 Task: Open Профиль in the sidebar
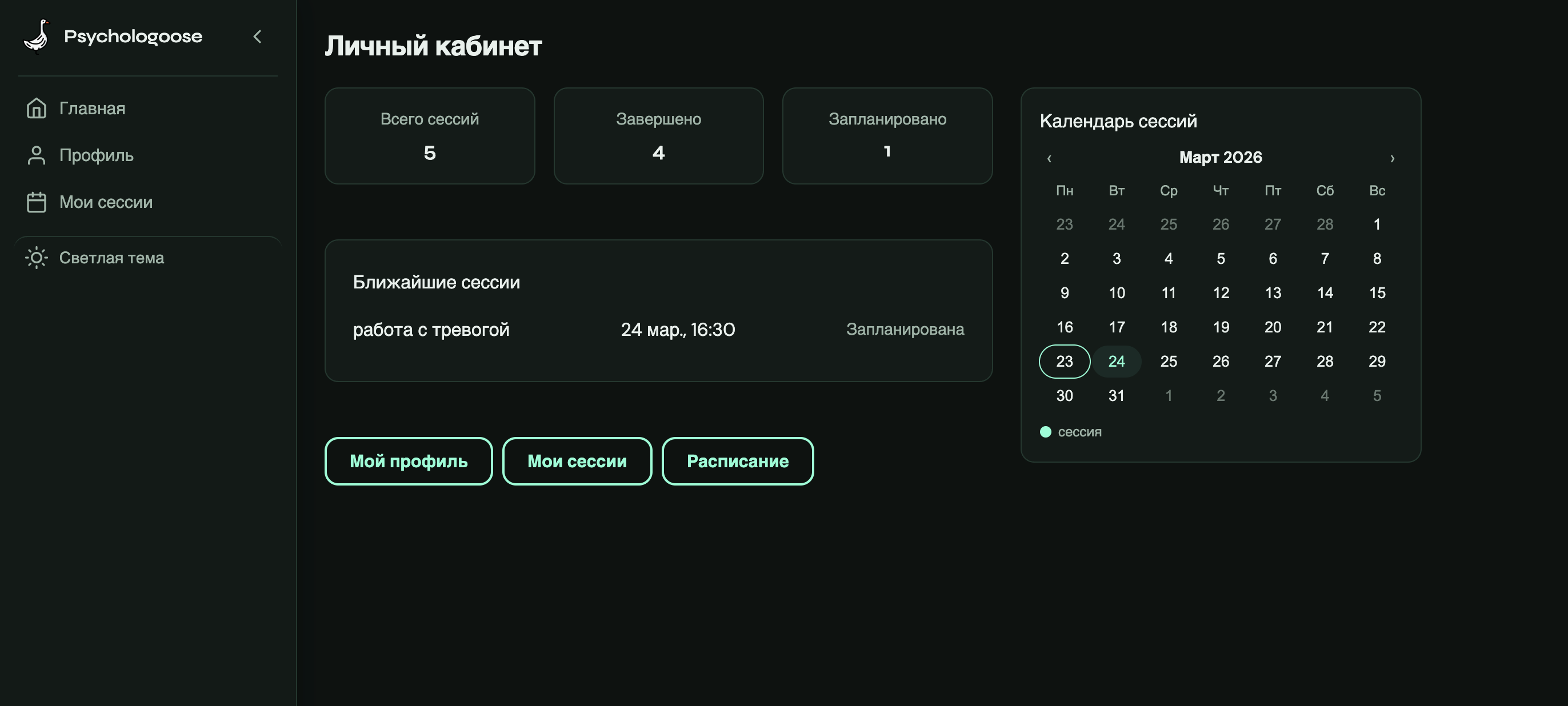point(148,155)
